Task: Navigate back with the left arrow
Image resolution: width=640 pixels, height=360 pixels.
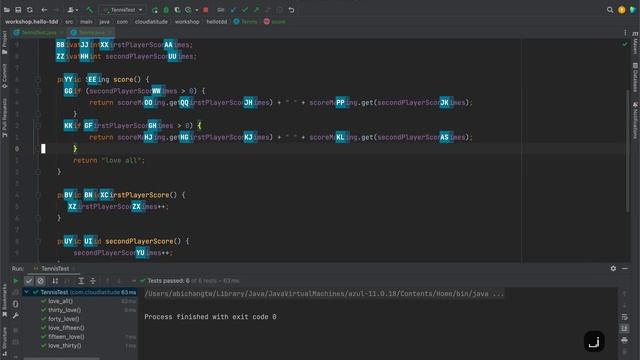Action: (x=44, y=10)
